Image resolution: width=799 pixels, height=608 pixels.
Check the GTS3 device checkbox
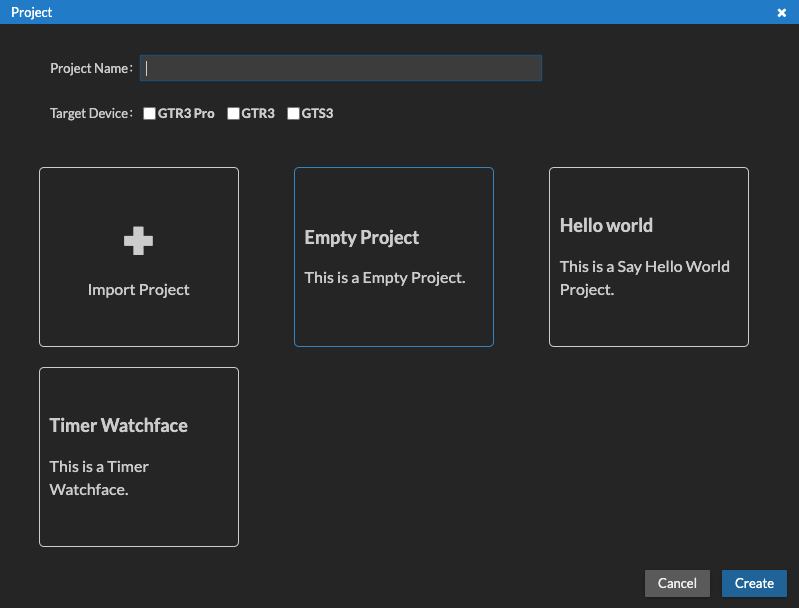pos(293,114)
